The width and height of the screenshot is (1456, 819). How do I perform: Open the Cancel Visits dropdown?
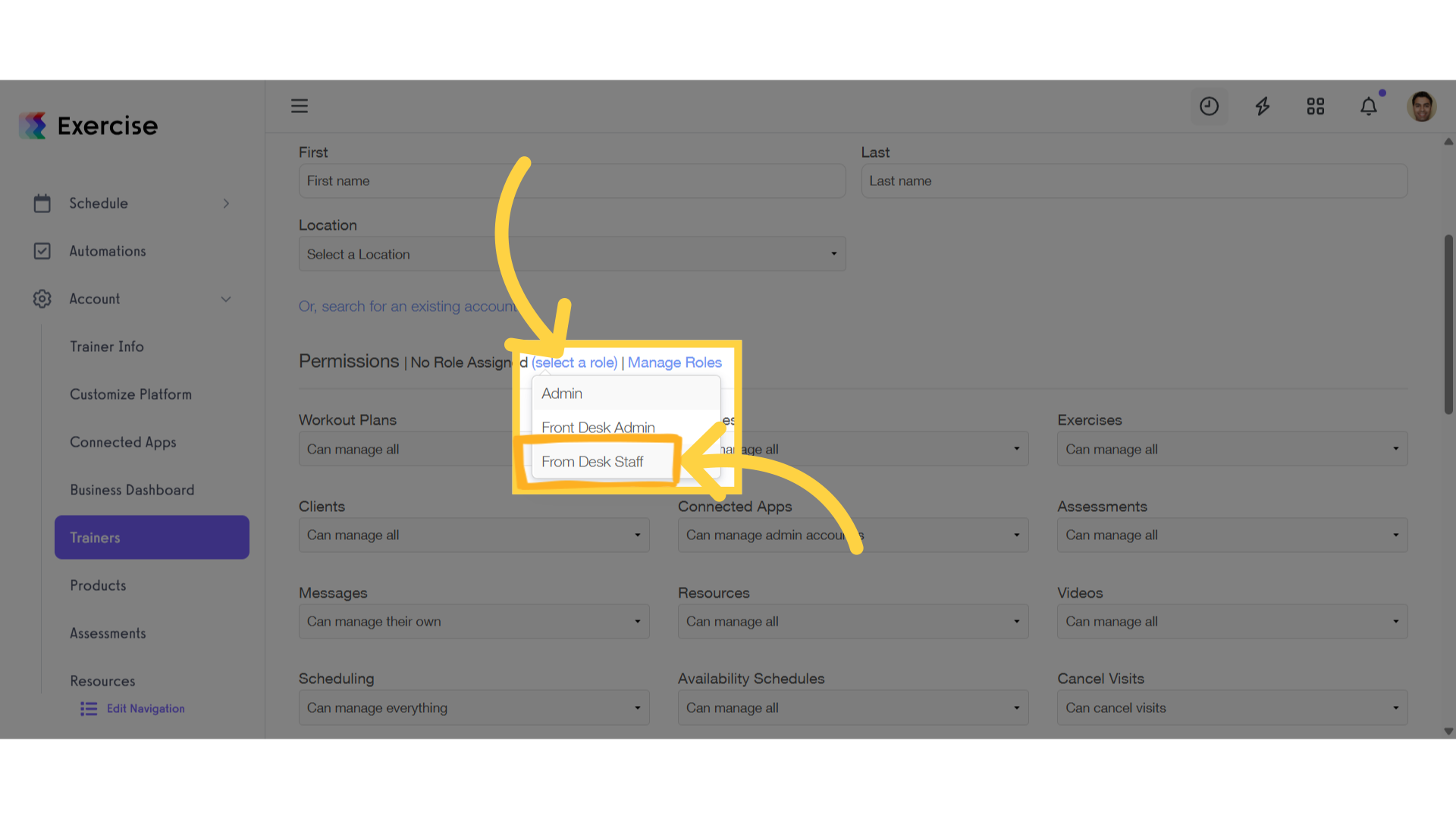coord(1232,708)
